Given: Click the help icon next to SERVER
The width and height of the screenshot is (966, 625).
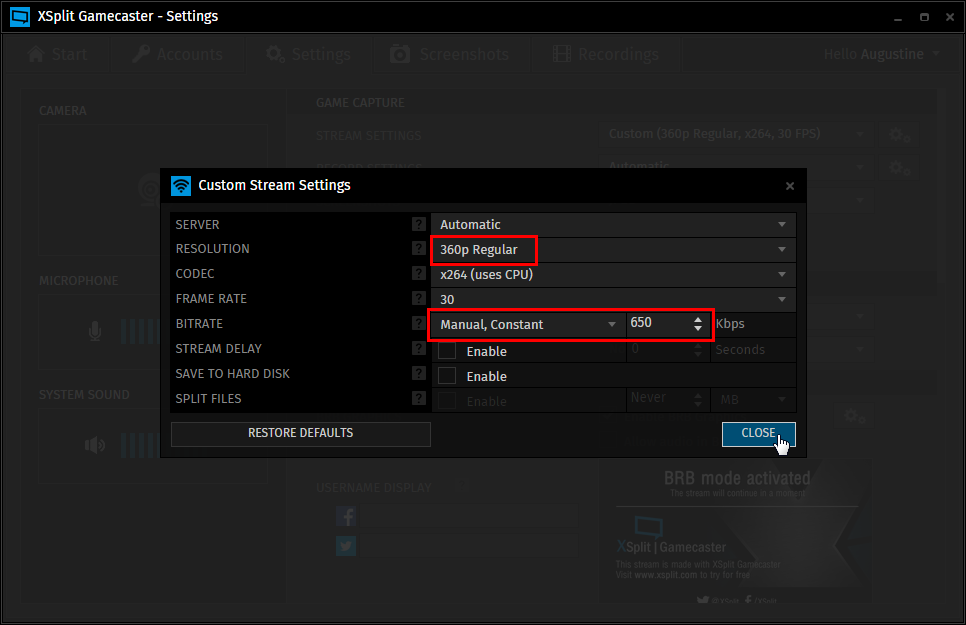Looking at the screenshot, I should click(419, 224).
